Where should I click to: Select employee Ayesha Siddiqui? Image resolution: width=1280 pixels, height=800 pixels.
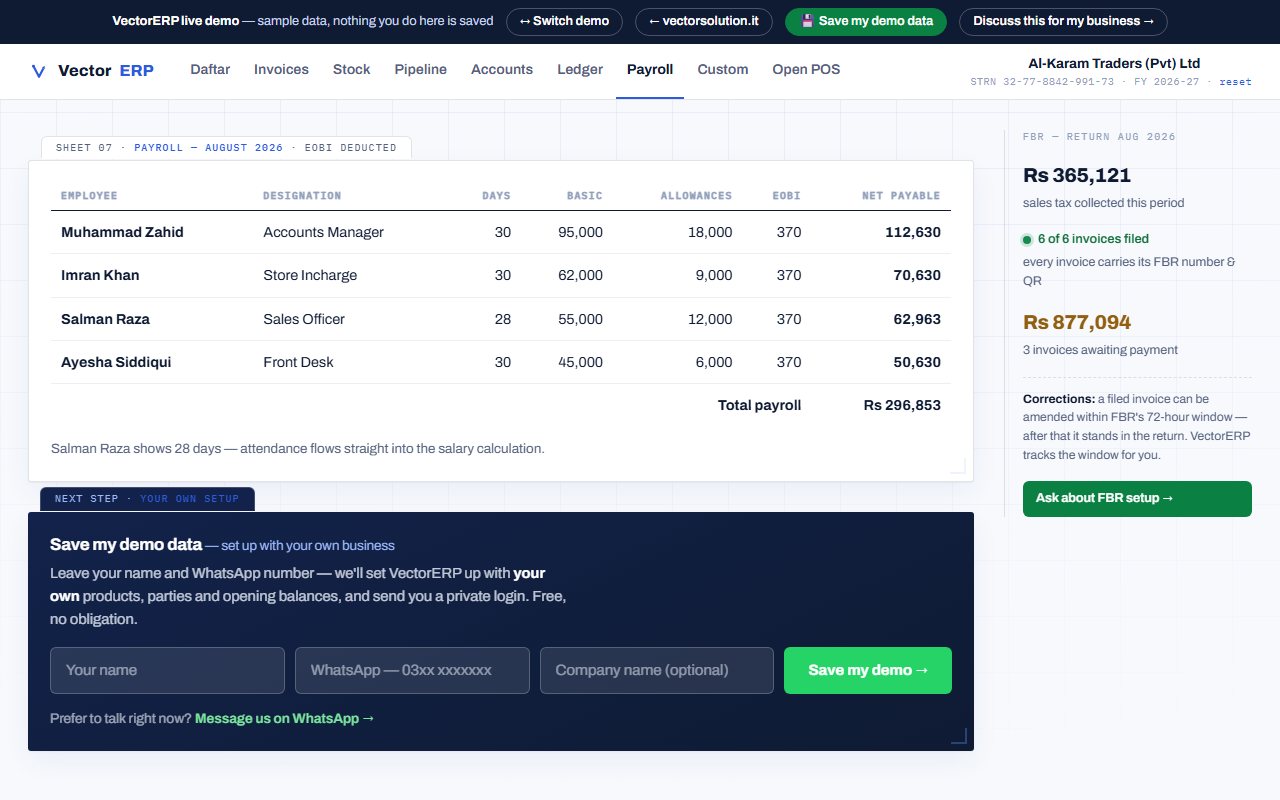coord(116,362)
